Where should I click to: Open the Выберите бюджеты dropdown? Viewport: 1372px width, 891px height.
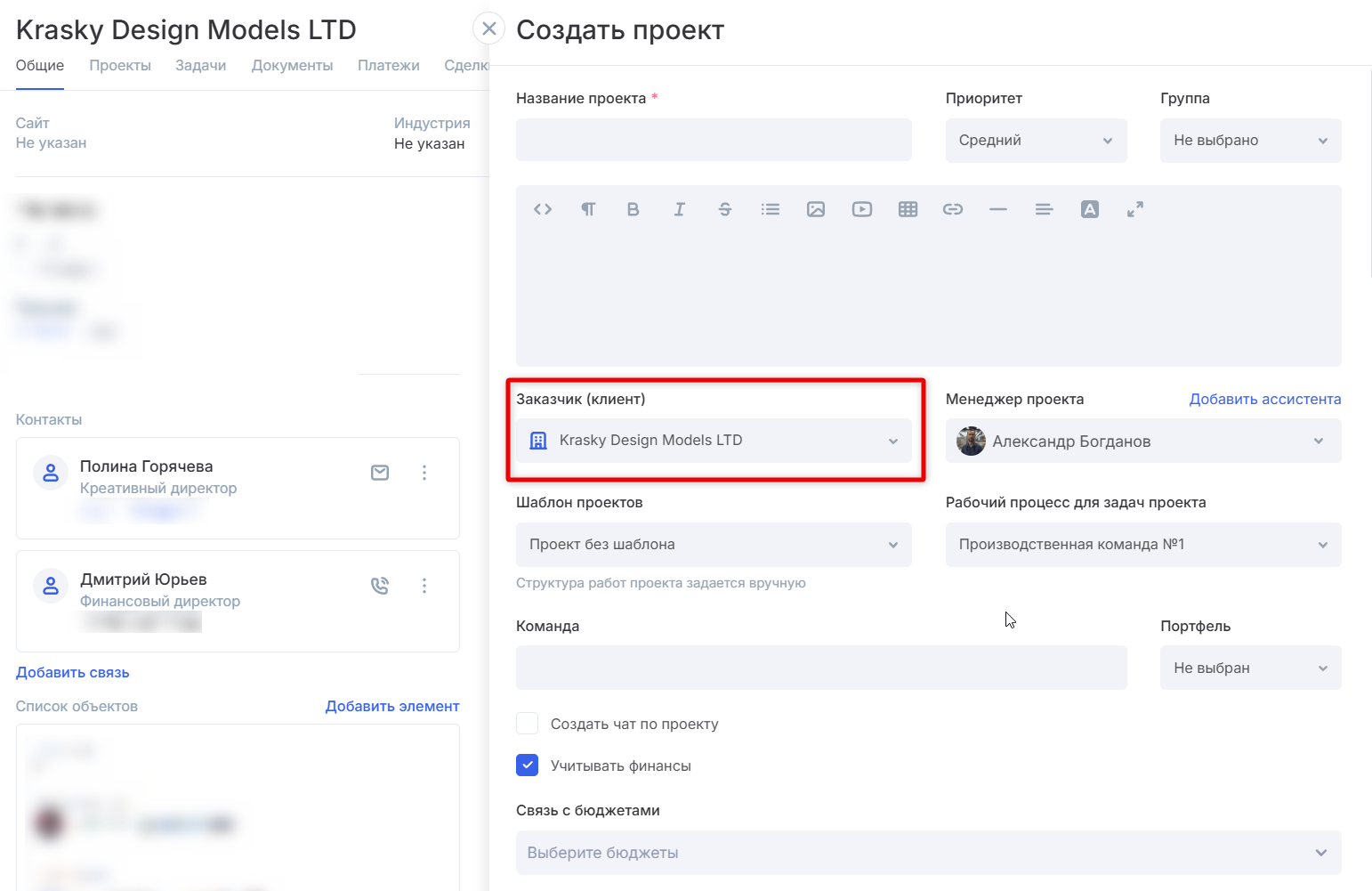tap(928, 853)
